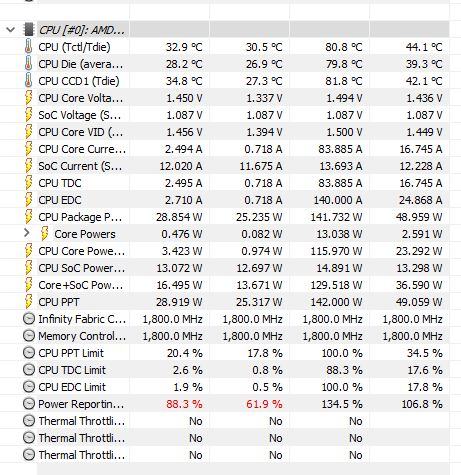Click the CPU EDC 140.000 A maximum value
Viewport: 461px width, 475px height.
coord(338,200)
